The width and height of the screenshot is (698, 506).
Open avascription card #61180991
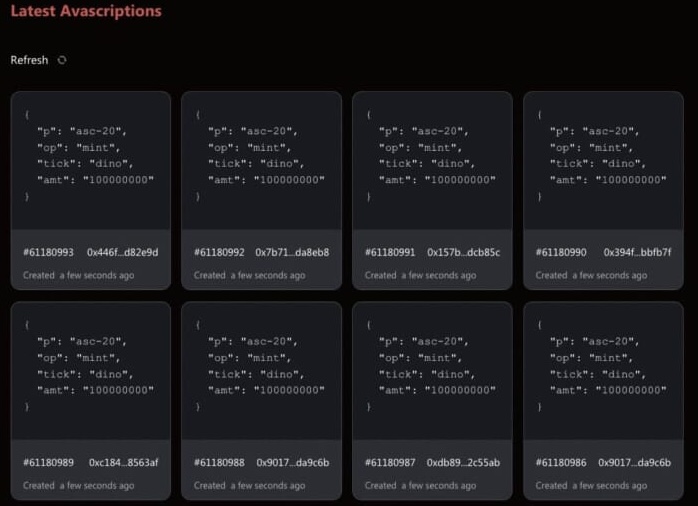(432, 190)
